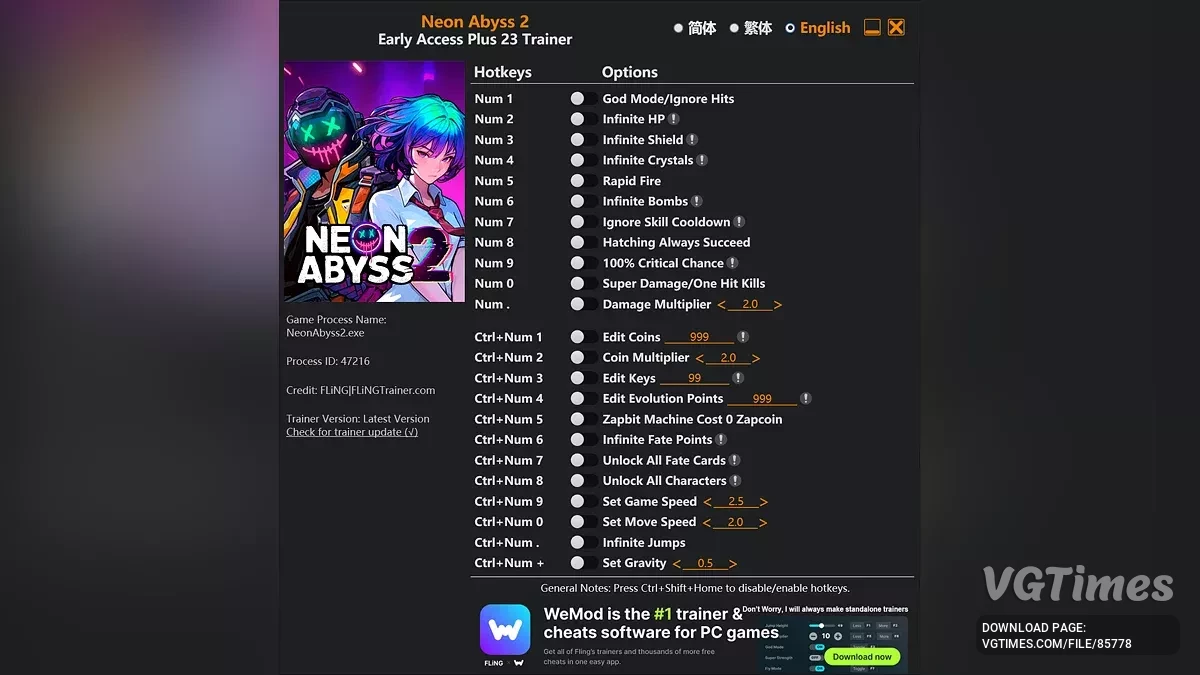The height and width of the screenshot is (675, 1200).
Task: Open the Check for trainer update link
Action: click(352, 432)
